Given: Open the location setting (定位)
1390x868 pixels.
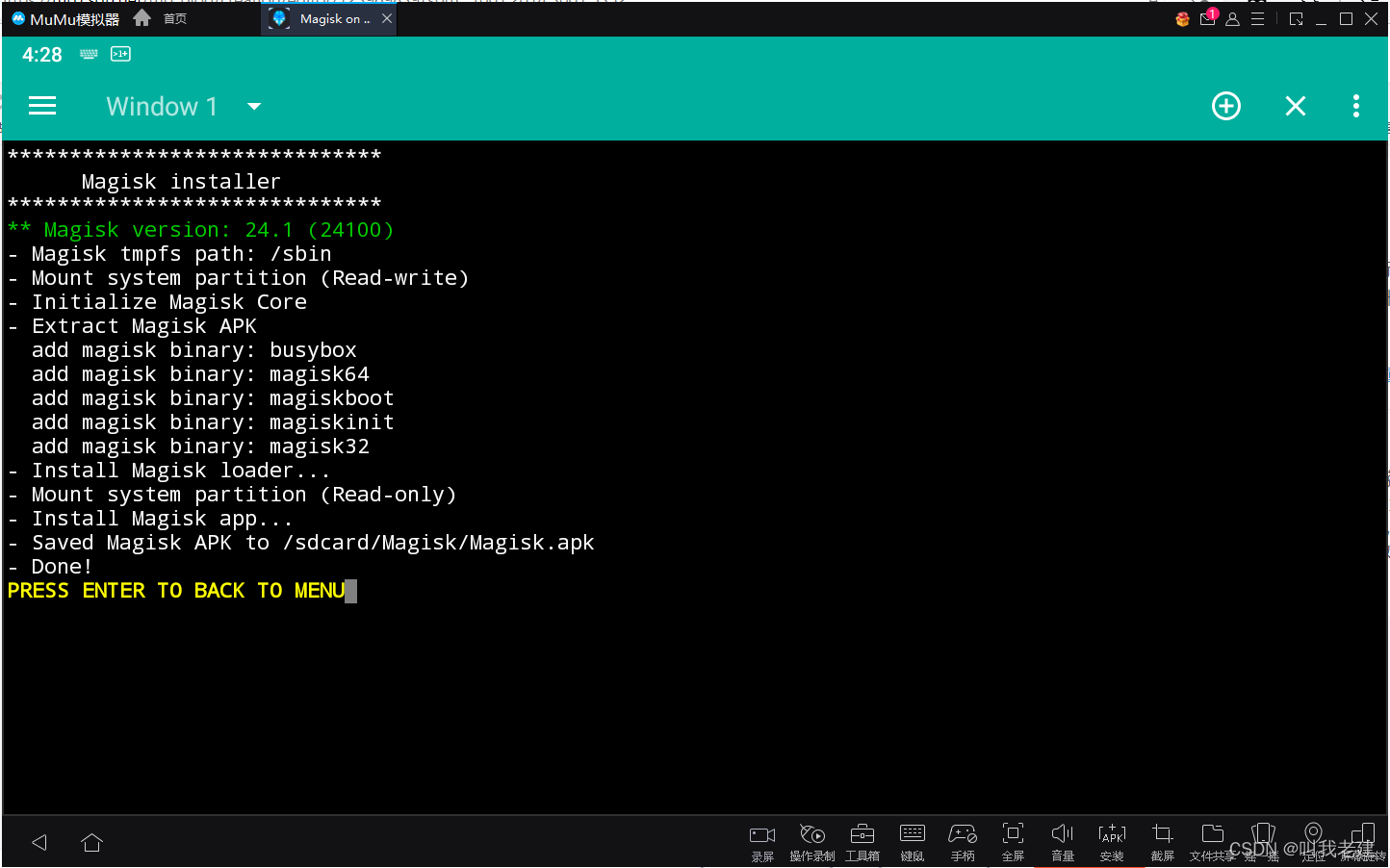Looking at the screenshot, I should click(1313, 843).
